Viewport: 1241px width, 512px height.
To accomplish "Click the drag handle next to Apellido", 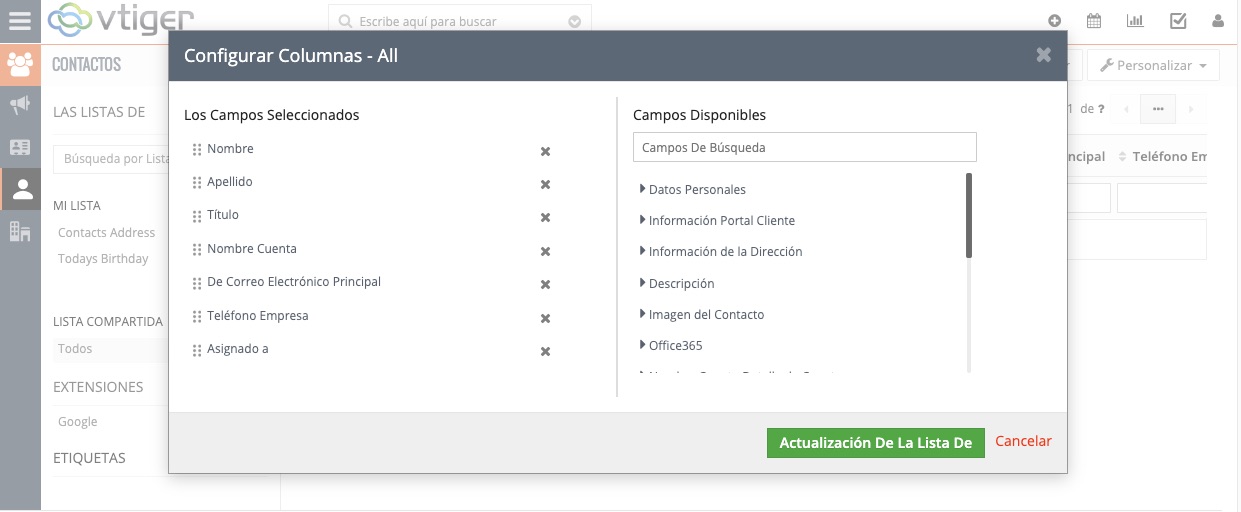I will [197, 183].
